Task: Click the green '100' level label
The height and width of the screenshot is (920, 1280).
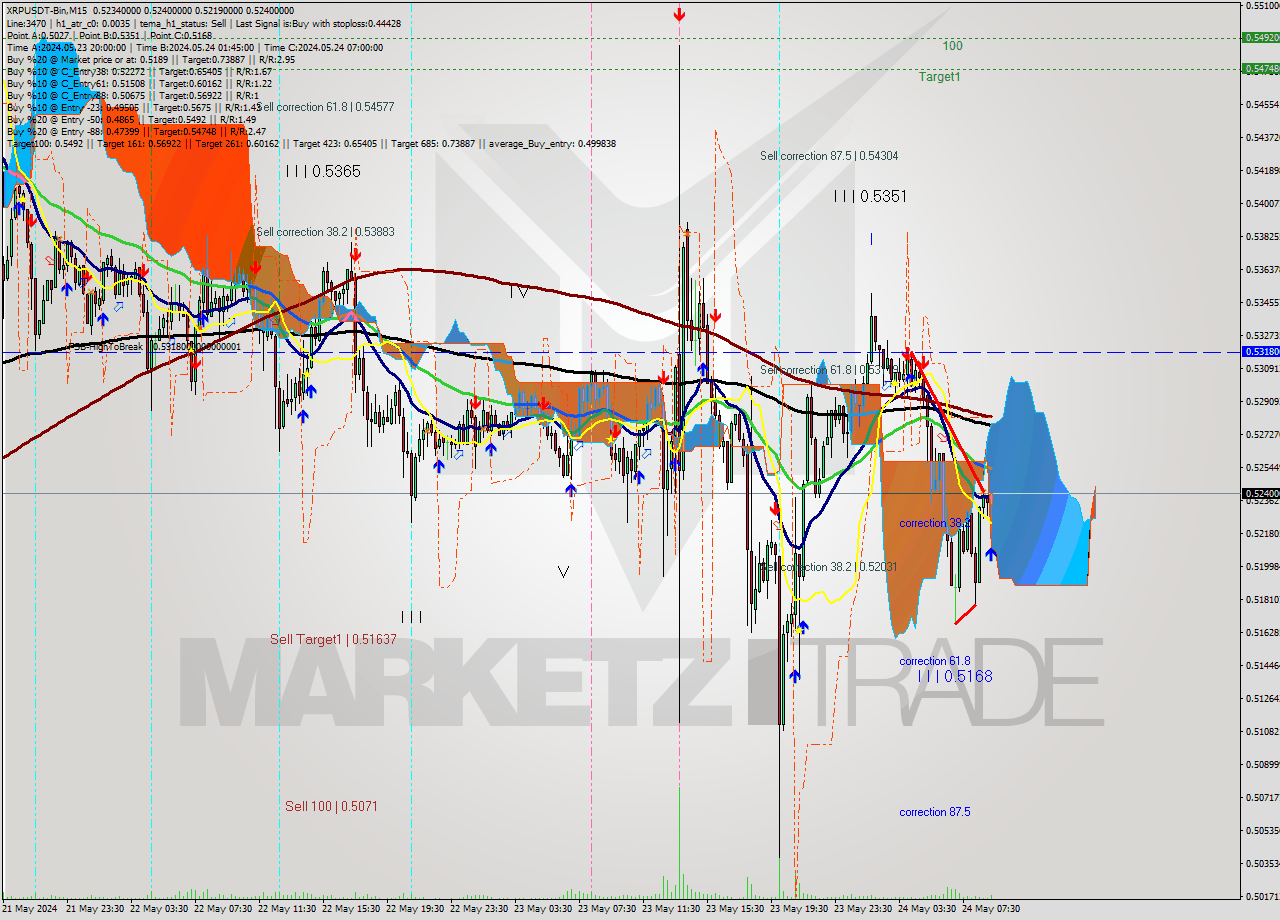Action: tap(952, 46)
